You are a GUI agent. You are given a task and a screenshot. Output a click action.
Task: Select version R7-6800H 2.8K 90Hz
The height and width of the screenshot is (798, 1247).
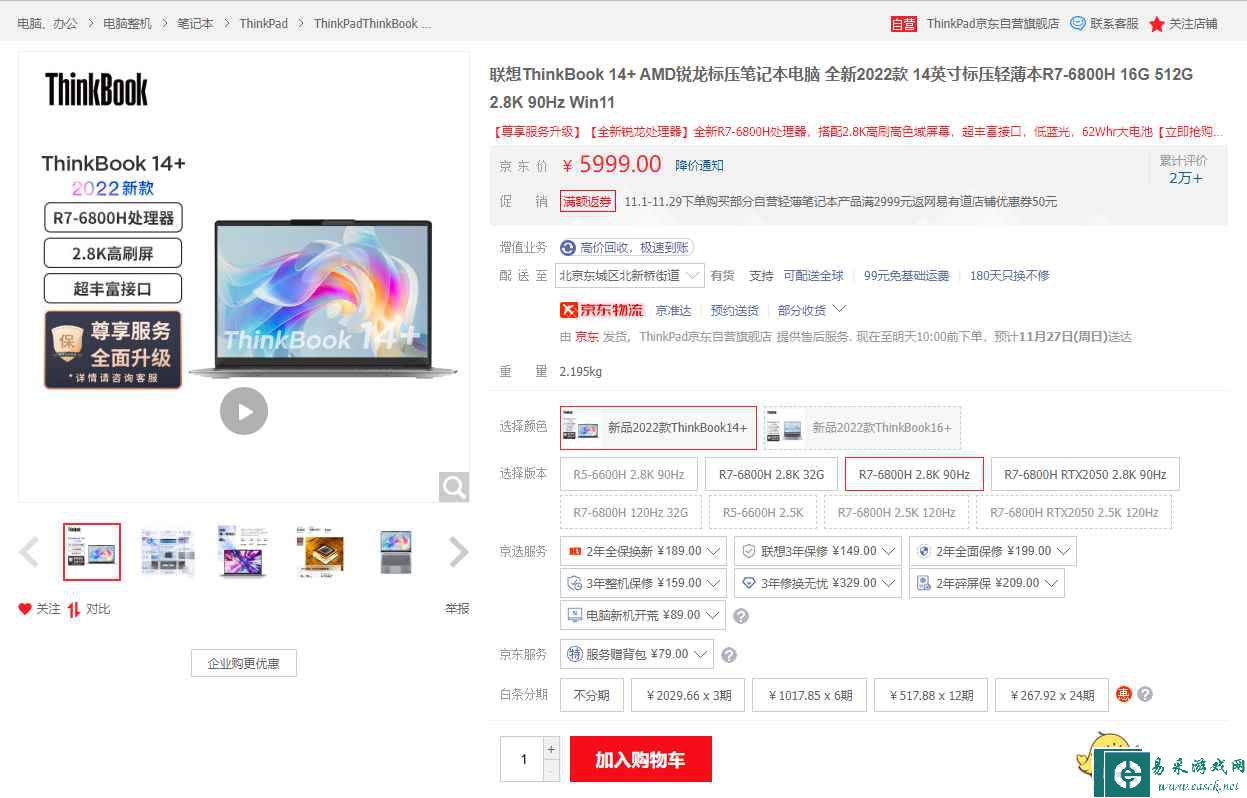[x=914, y=474]
